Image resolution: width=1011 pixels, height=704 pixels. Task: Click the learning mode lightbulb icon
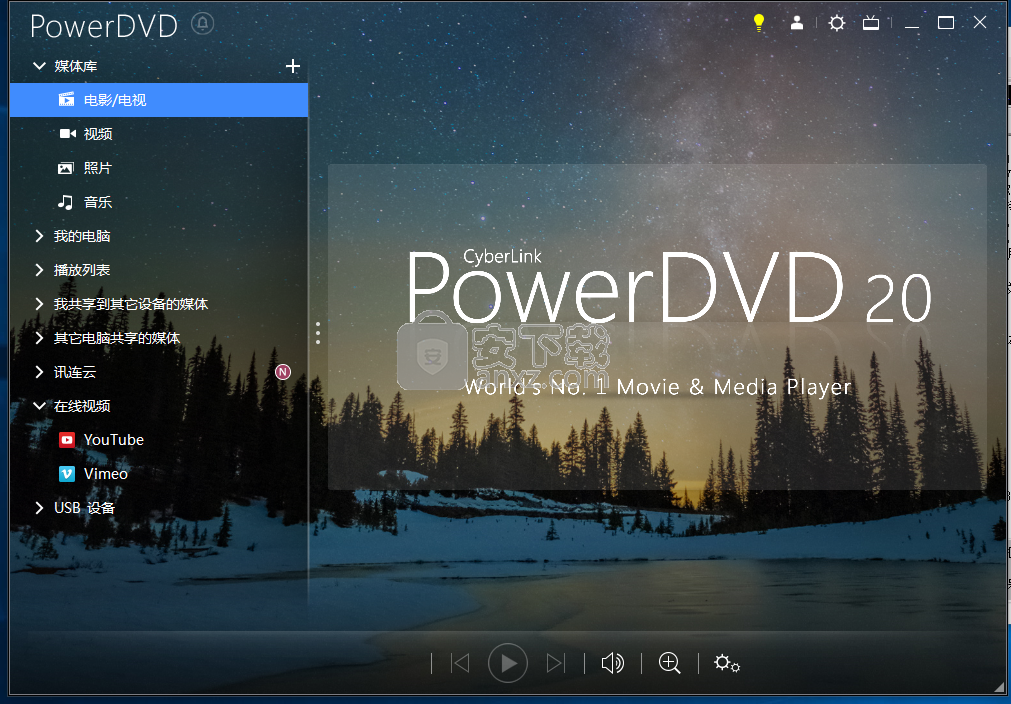point(758,22)
